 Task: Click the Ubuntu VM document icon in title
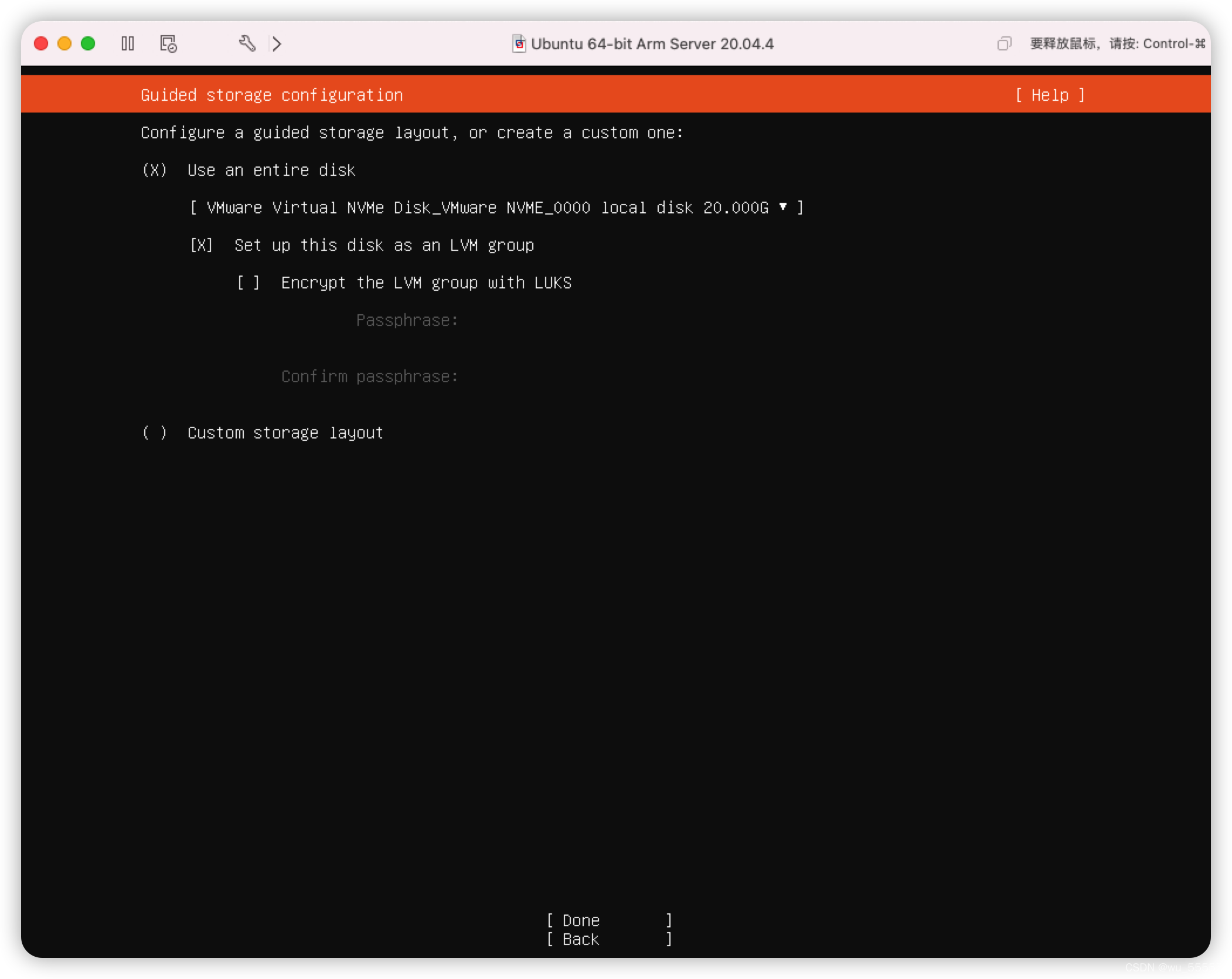click(519, 43)
